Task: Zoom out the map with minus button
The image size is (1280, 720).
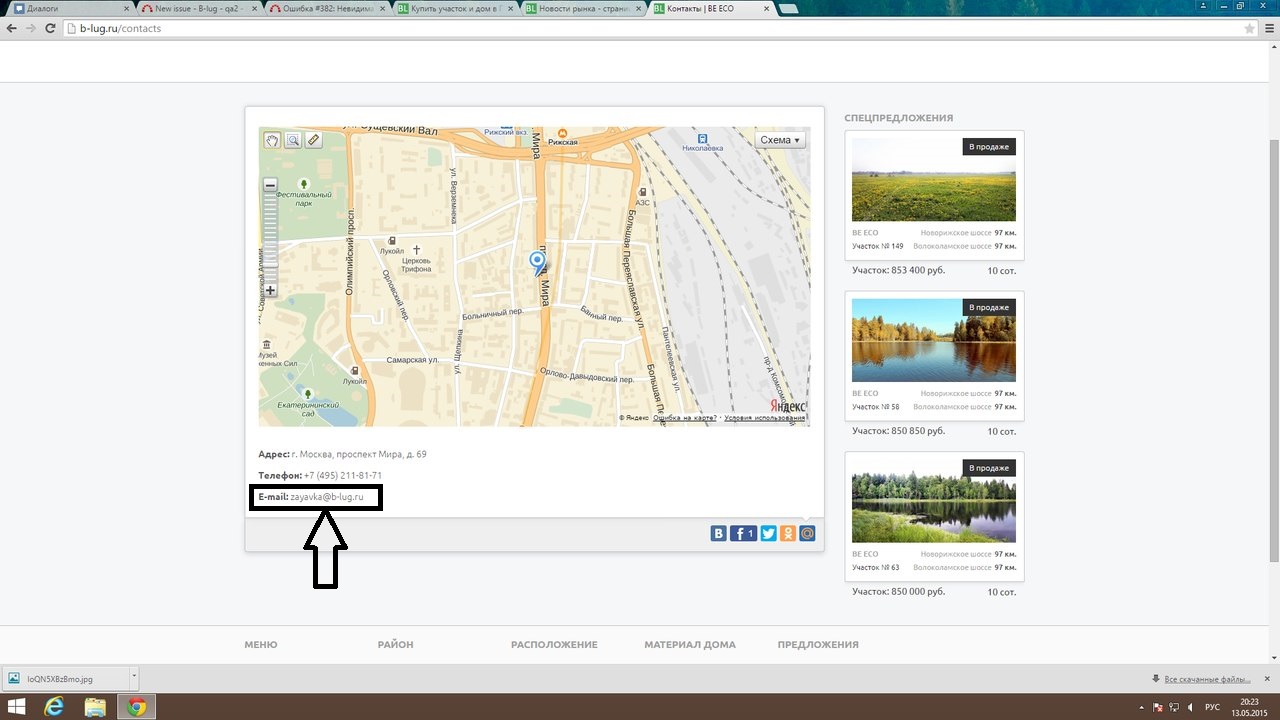Action: point(270,185)
